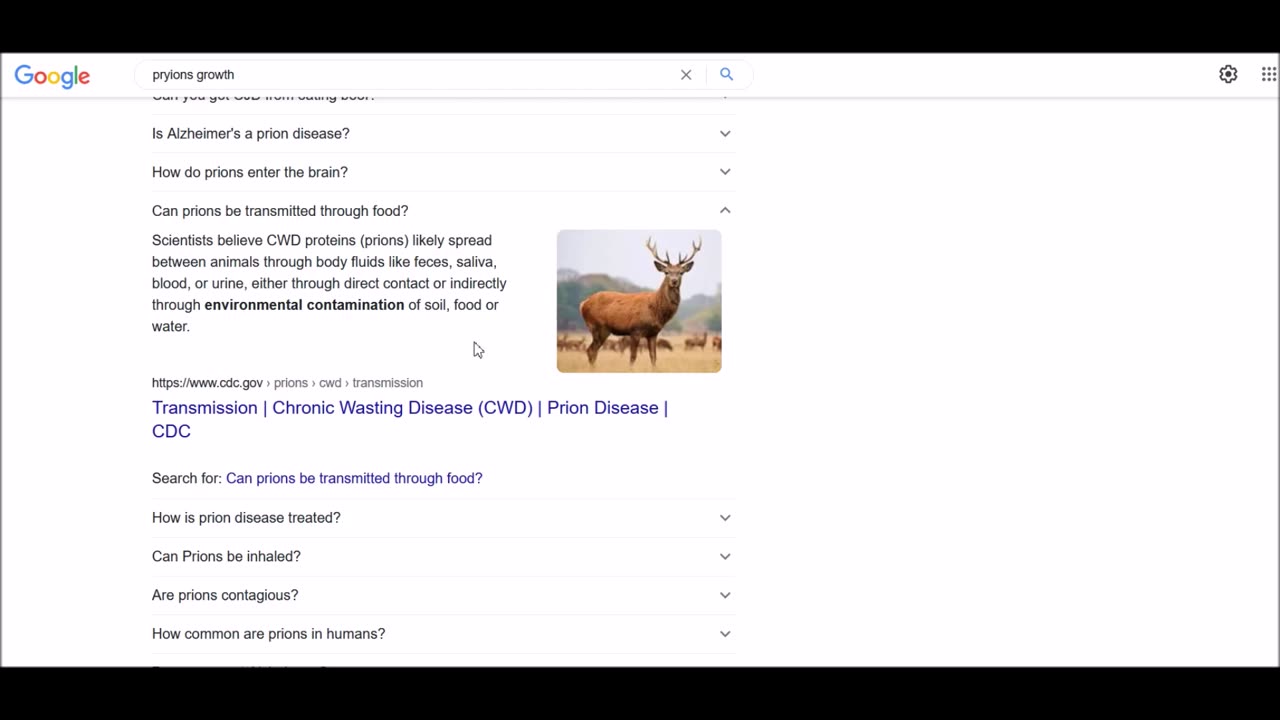This screenshot has height=720, width=1280.
Task: Click into the 'pryions growth' search field
Action: tap(410, 75)
